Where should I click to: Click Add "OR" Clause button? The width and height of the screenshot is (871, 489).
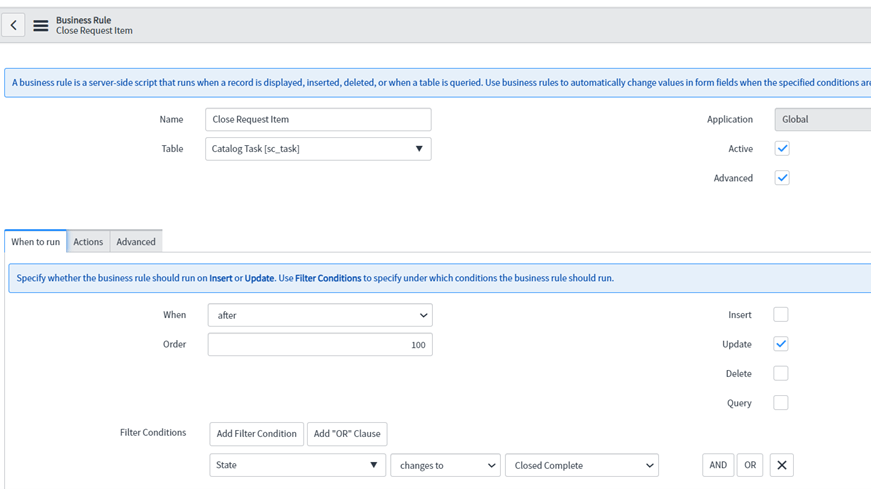tap(347, 434)
